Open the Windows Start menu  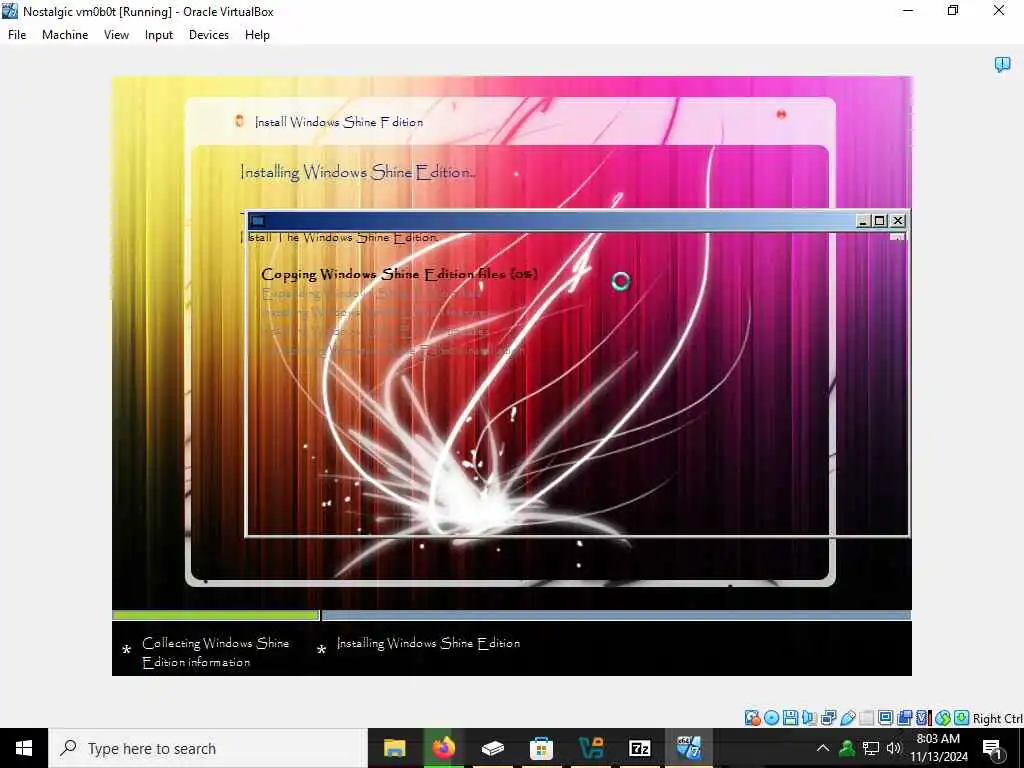pyautogui.click(x=24, y=748)
